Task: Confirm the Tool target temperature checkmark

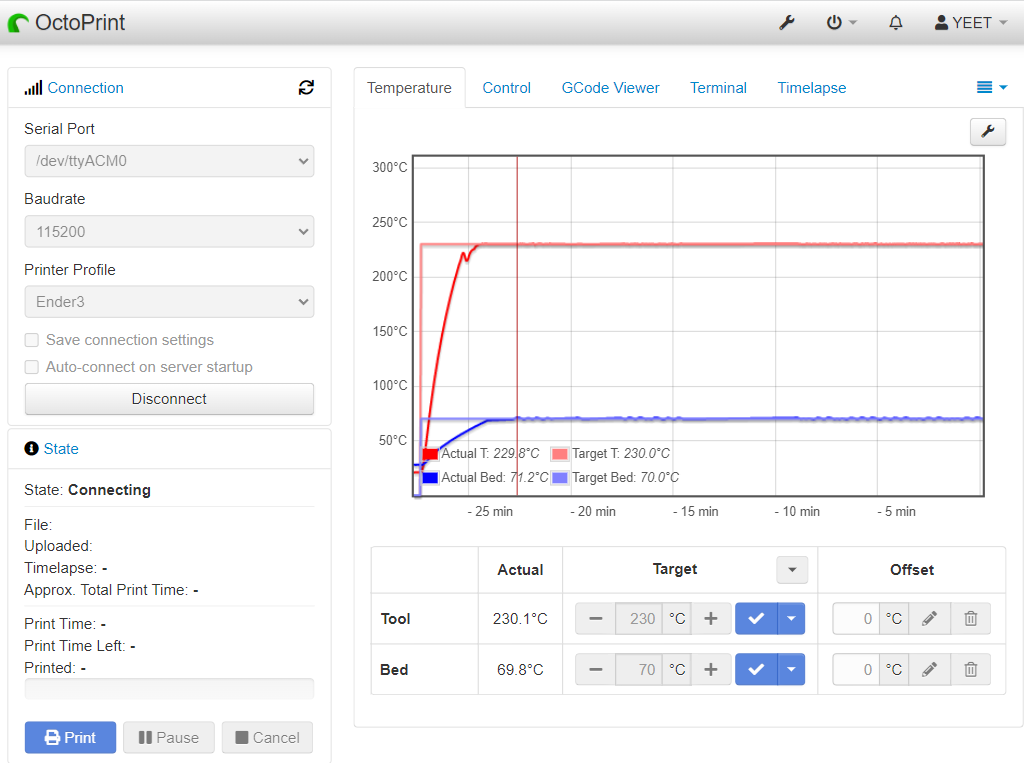Action: pyautogui.click(x=756, y=619)
